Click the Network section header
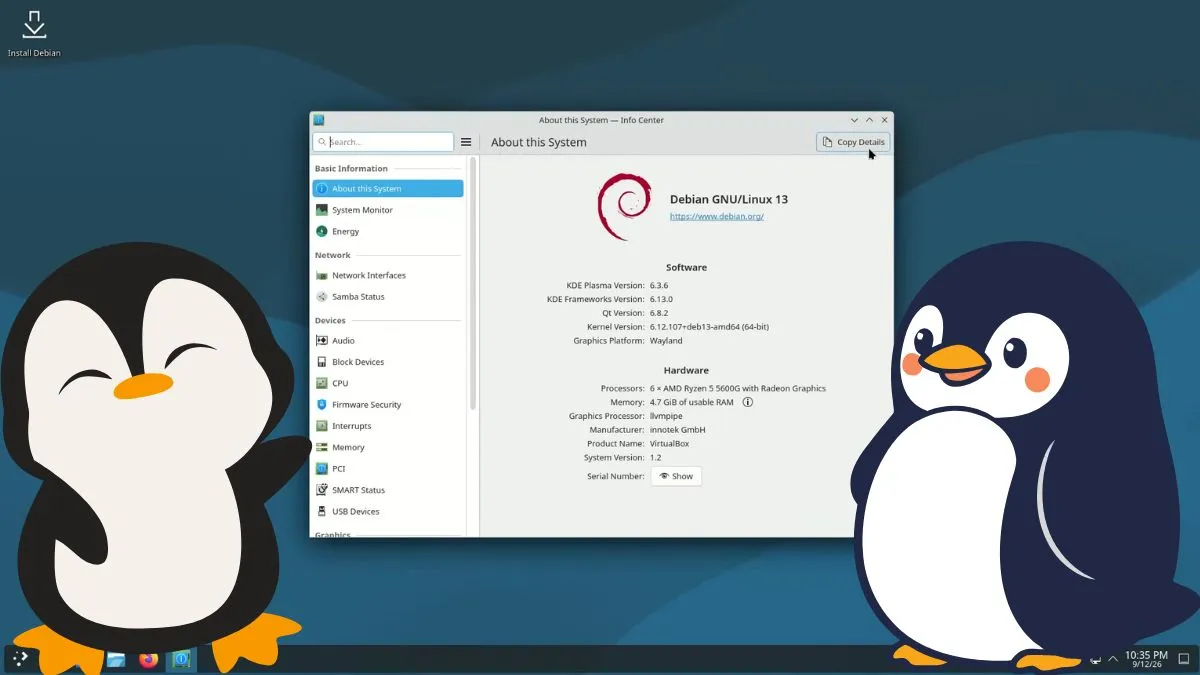 [x=333, y=255]
